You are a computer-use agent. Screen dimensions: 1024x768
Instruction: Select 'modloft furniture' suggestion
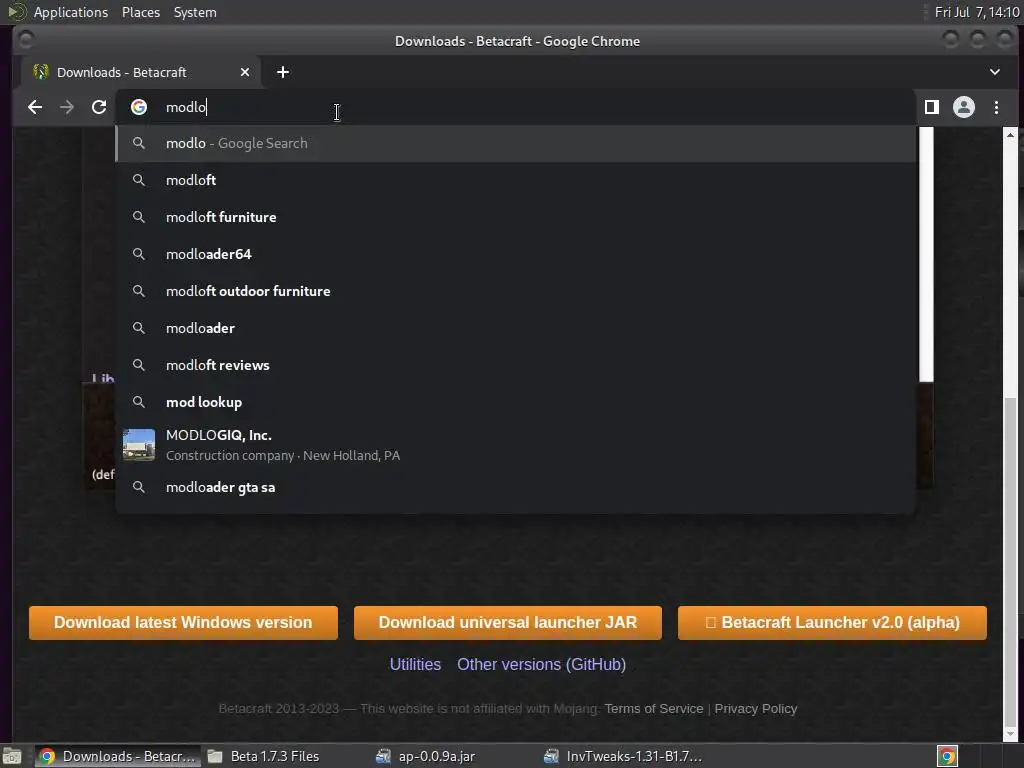pyautogui.click(x=516, y=217)
